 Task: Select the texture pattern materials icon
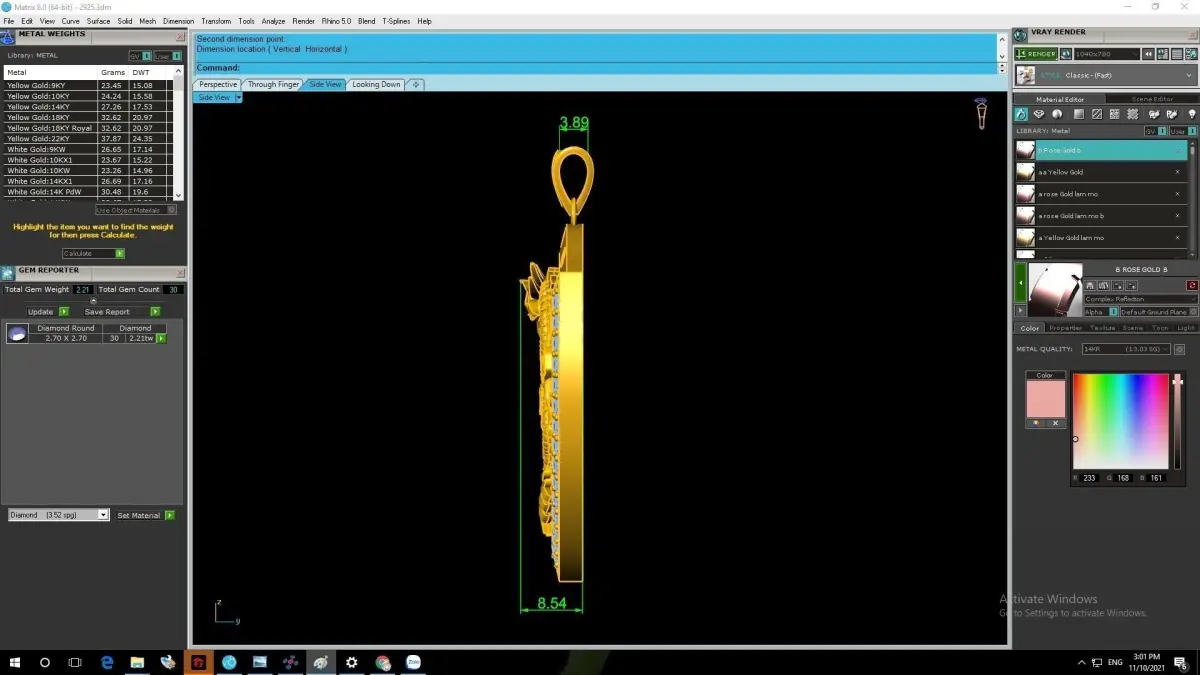click(x=1115, y=114)
